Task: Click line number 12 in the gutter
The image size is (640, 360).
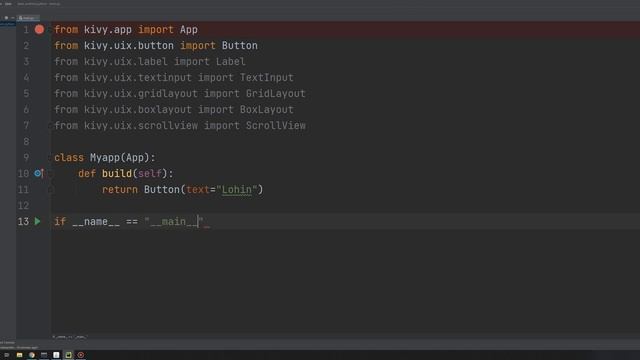Action: (x=23, y=205)
